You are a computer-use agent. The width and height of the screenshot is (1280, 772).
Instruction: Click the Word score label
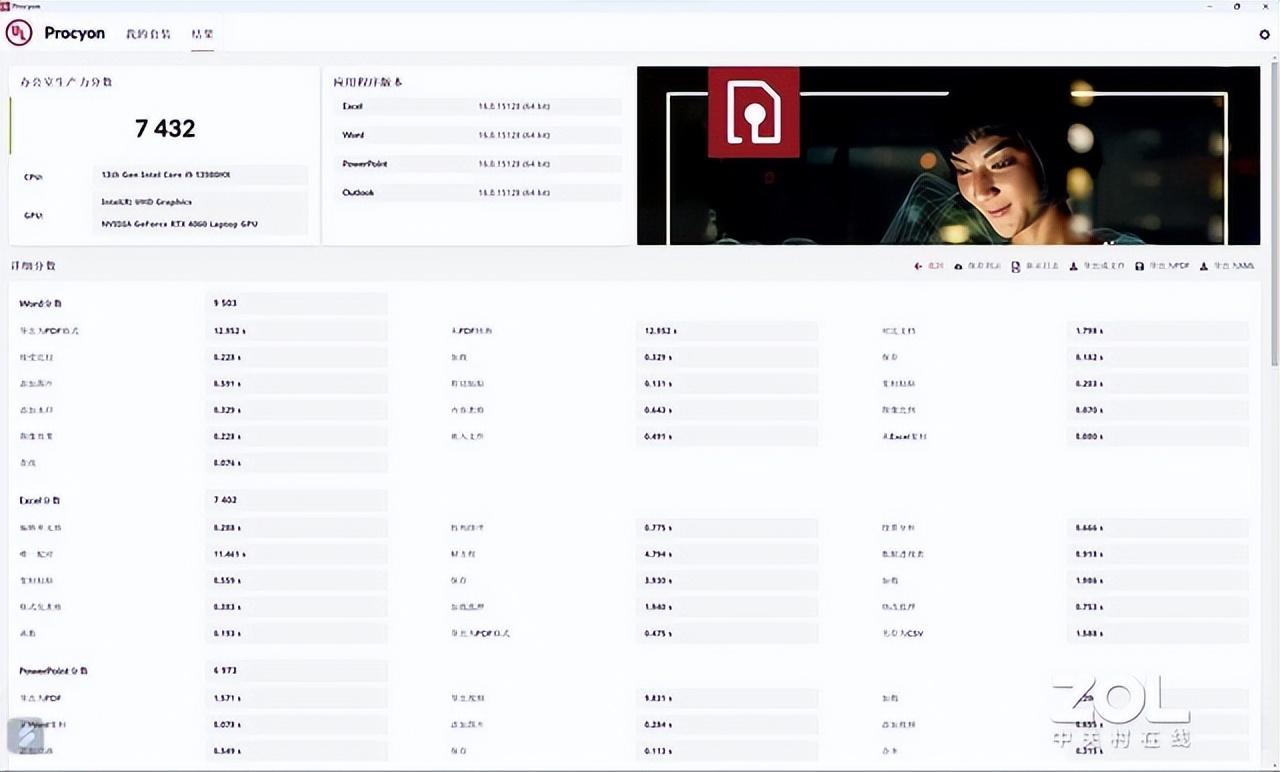coord(40,303)
